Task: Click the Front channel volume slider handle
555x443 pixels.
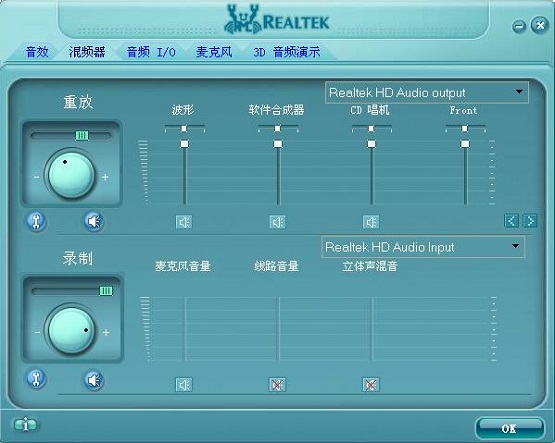Action: [x=465, y=144]
